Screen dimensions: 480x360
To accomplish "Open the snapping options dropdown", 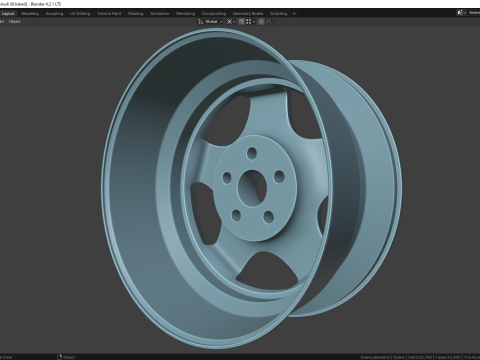I will (251, 22).
